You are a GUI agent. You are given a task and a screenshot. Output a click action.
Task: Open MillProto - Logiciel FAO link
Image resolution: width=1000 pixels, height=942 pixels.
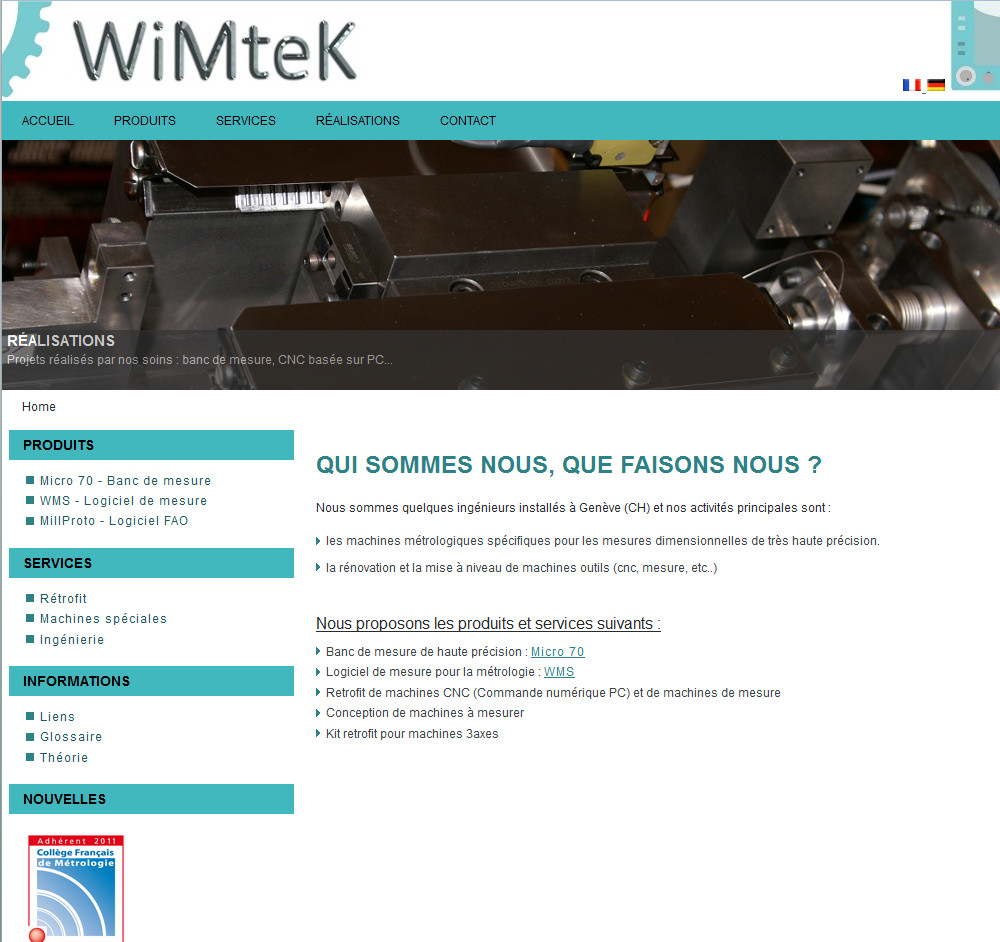coord(114,521)
